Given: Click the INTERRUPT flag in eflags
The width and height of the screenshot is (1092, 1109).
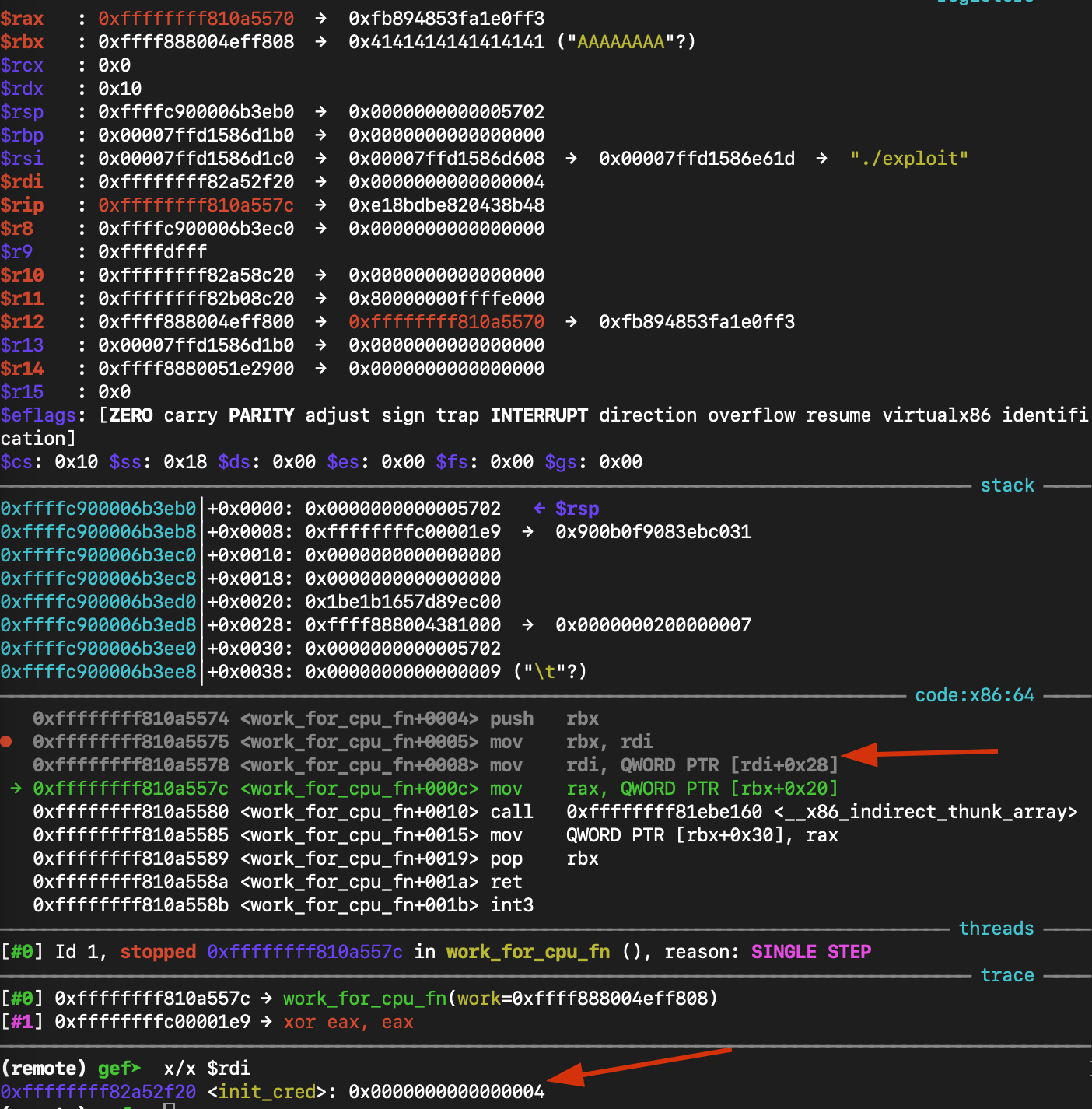Looking at the screenshot, I should [538, 415].
